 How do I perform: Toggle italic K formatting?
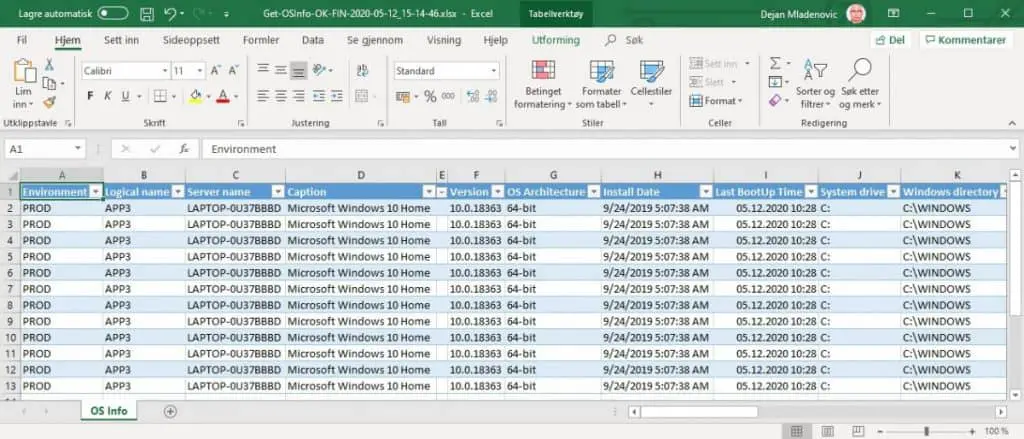point(108,96)
